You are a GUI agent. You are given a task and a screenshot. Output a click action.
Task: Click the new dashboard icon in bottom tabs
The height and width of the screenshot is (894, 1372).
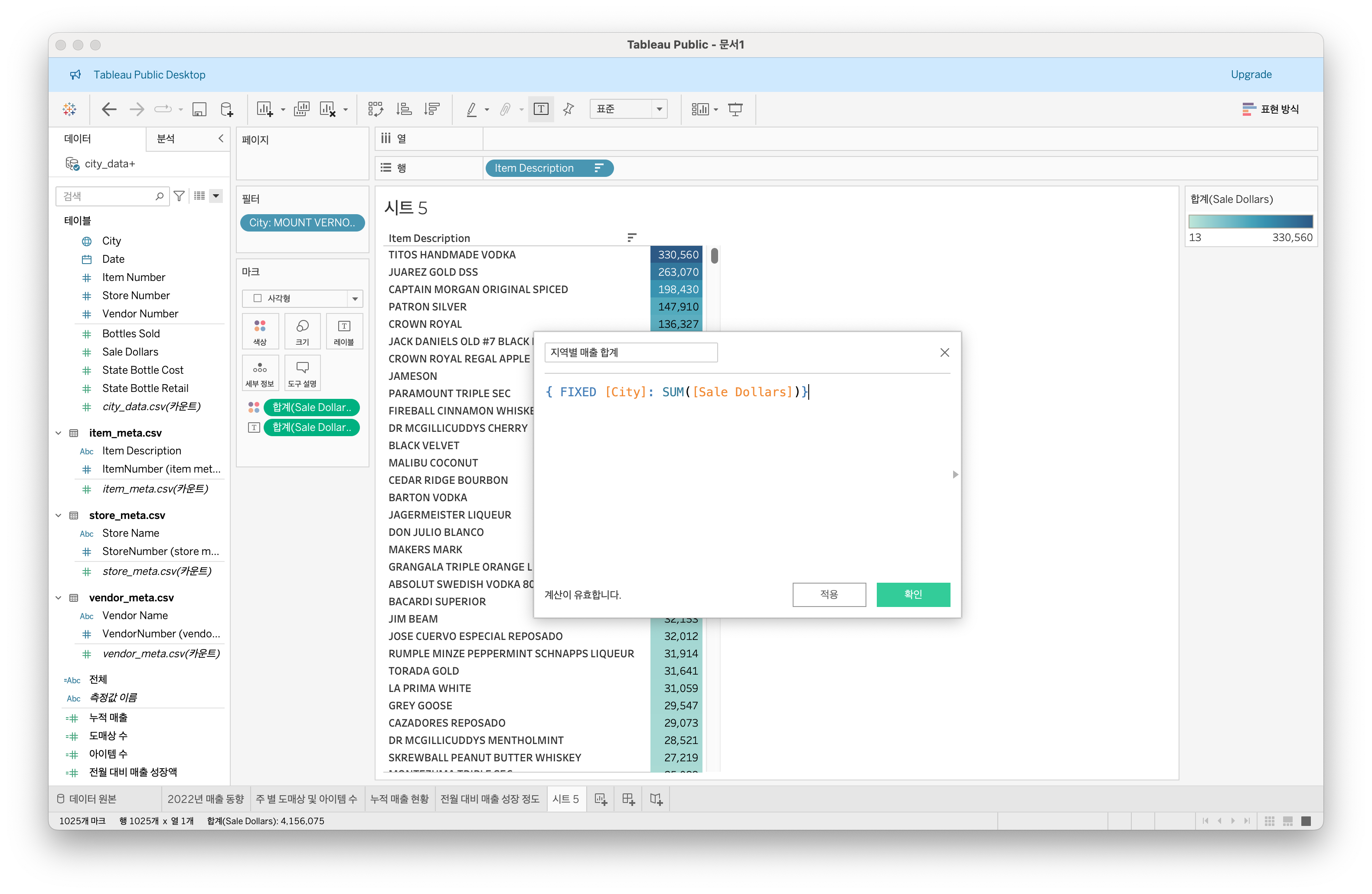click(628, 799)
